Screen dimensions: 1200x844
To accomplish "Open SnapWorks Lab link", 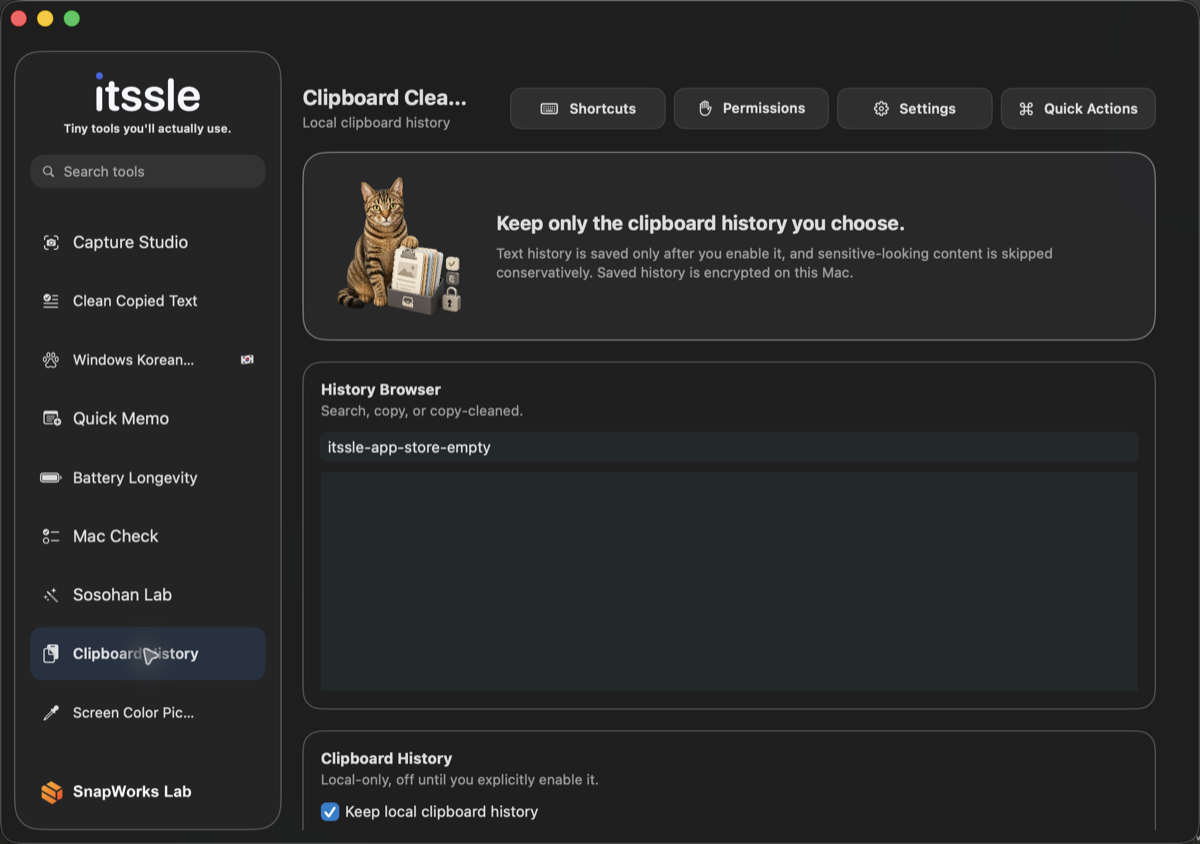I will pos(116,792).
